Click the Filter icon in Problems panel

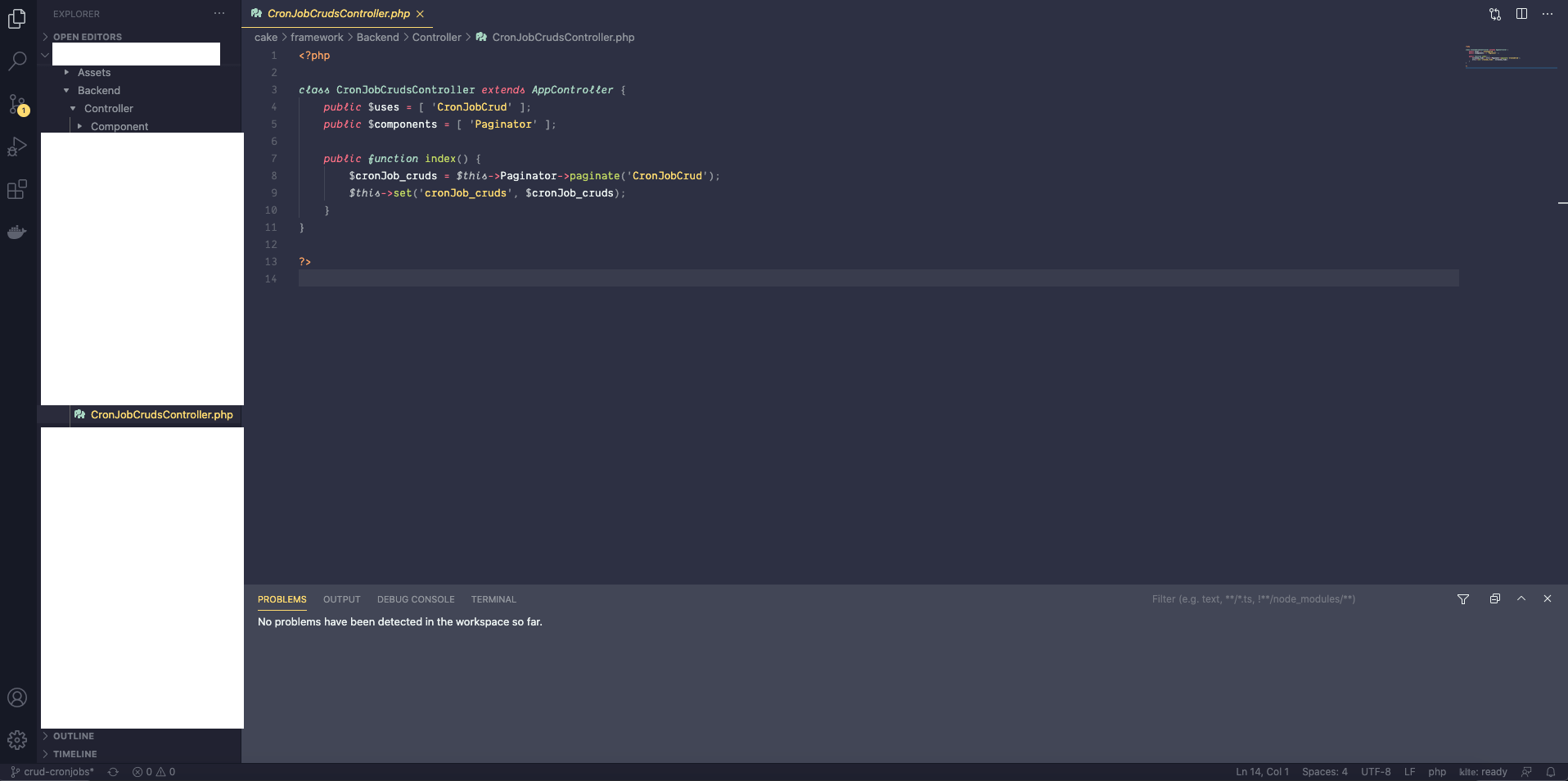pos(1463,599)
